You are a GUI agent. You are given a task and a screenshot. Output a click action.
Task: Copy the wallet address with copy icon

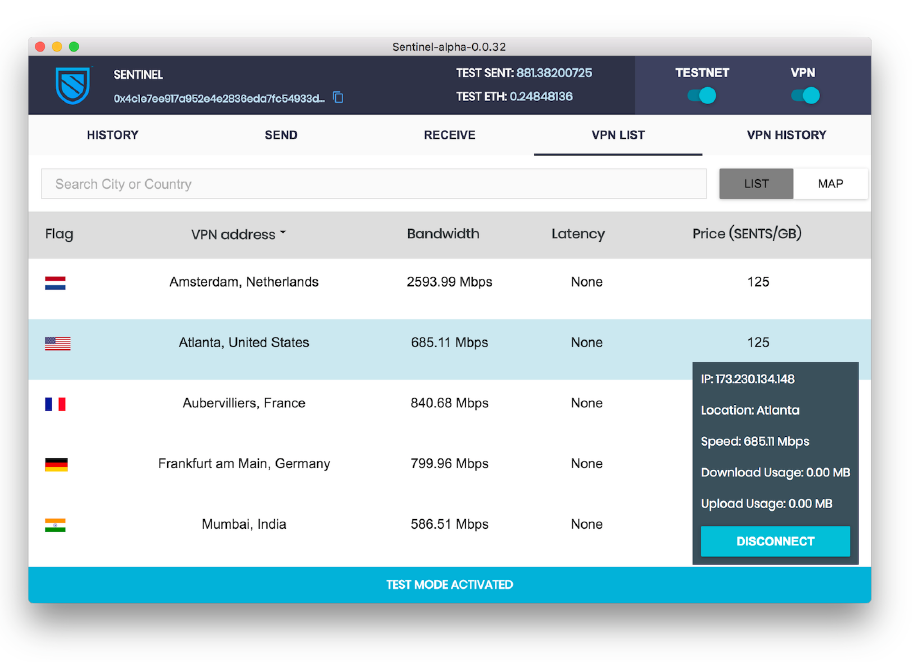[338, 97]
